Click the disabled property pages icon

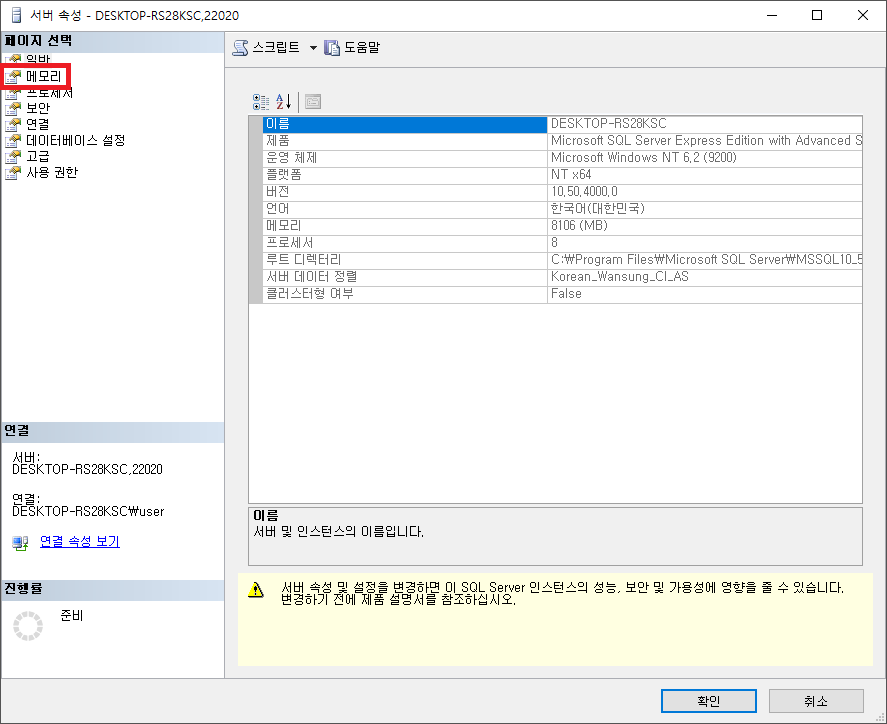point(313,102)
